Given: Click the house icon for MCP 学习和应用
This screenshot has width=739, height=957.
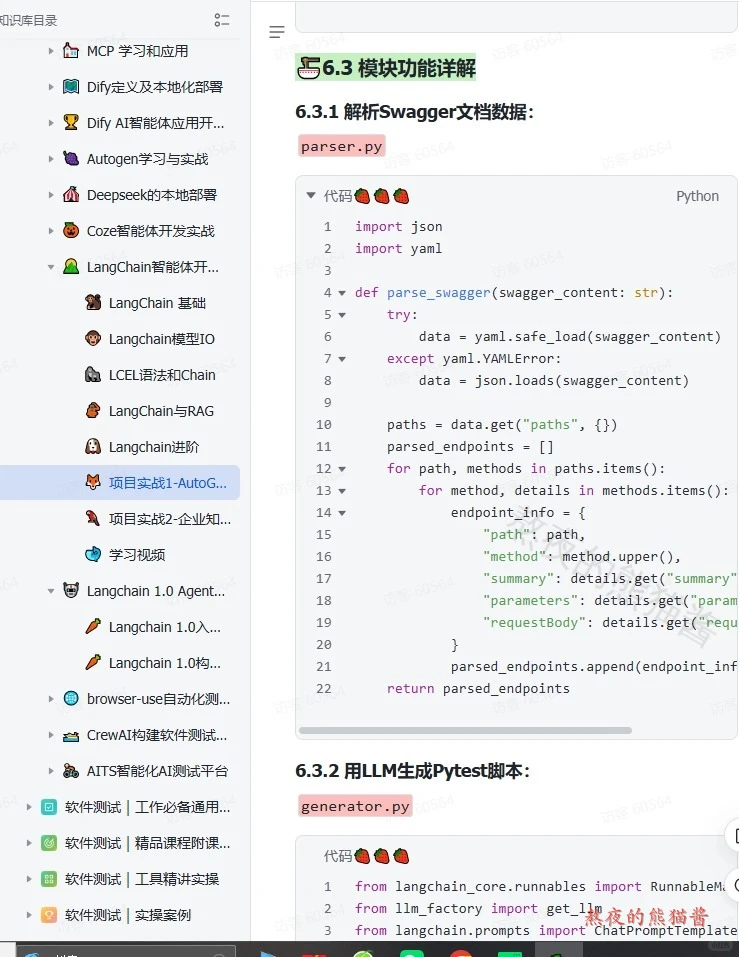Looking at the screenshot, I should (71, 51).
